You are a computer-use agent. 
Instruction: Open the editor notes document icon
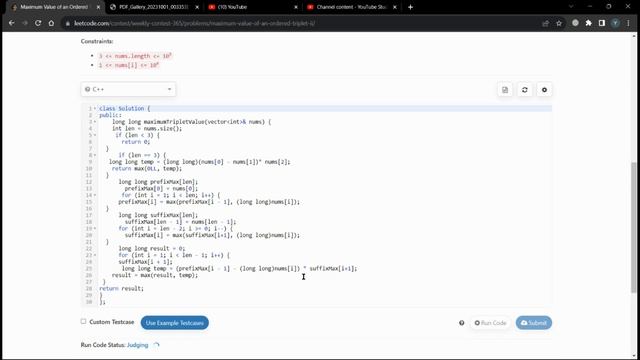(505, 90)
